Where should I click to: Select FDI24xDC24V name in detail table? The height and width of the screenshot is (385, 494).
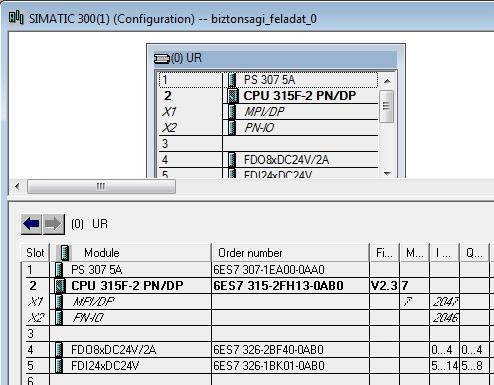(105, 366)
